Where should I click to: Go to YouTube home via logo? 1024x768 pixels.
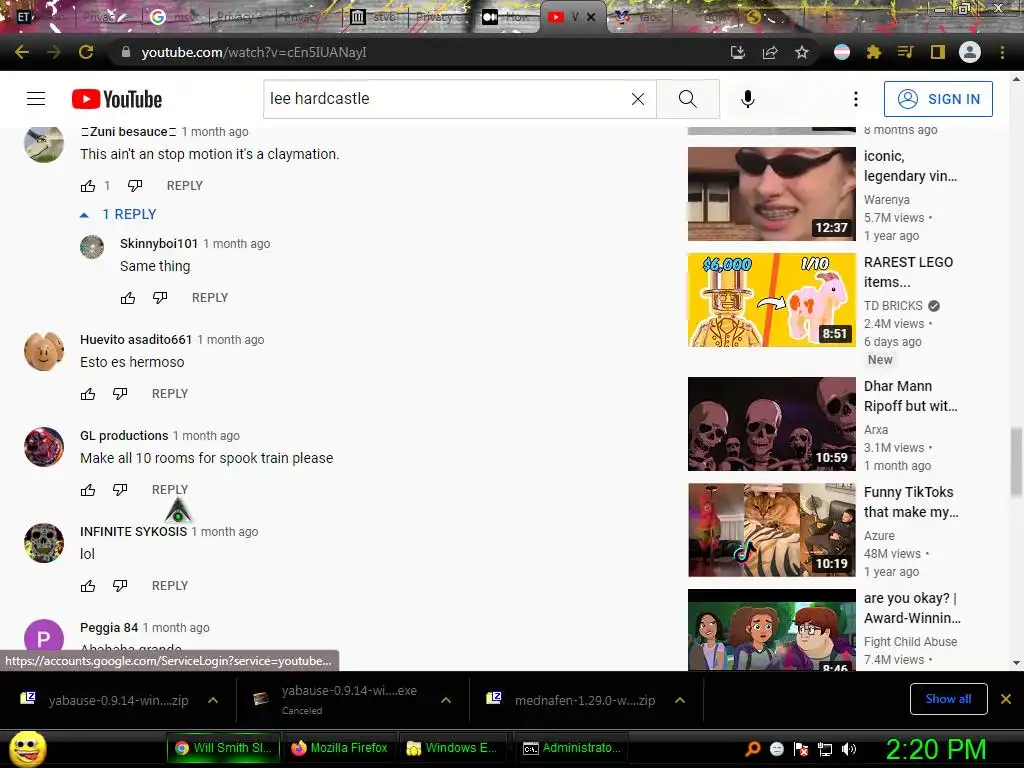[117, 99]
